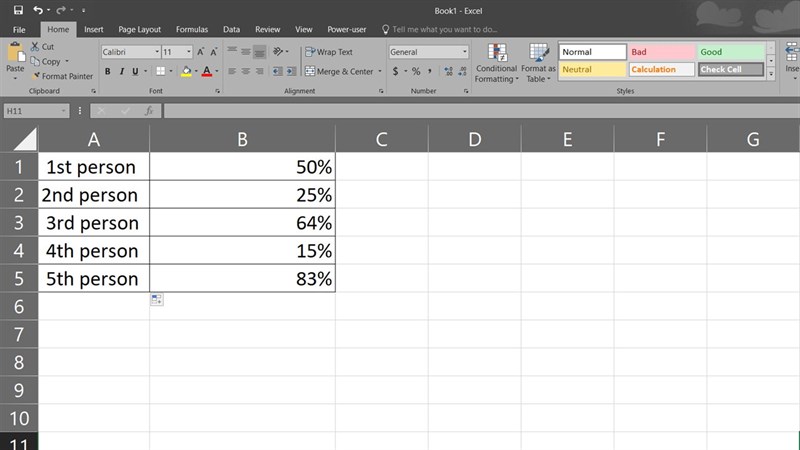Click the Auto Fill Options icon below table
Screen dimensions: 800x450
pos(157,299)
